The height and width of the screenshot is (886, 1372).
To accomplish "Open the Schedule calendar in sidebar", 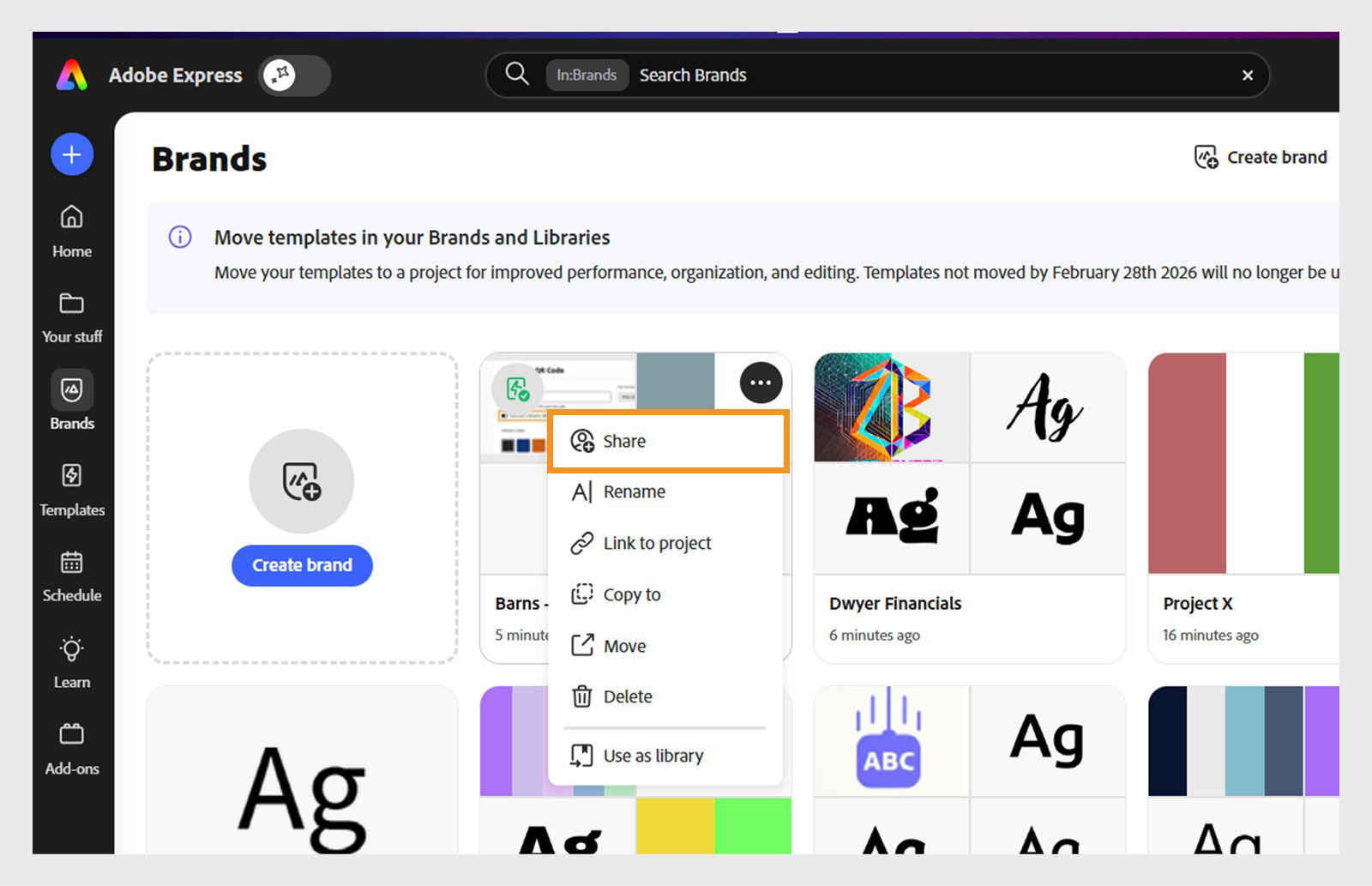I will pyautogui.click(x=72, y=576).
